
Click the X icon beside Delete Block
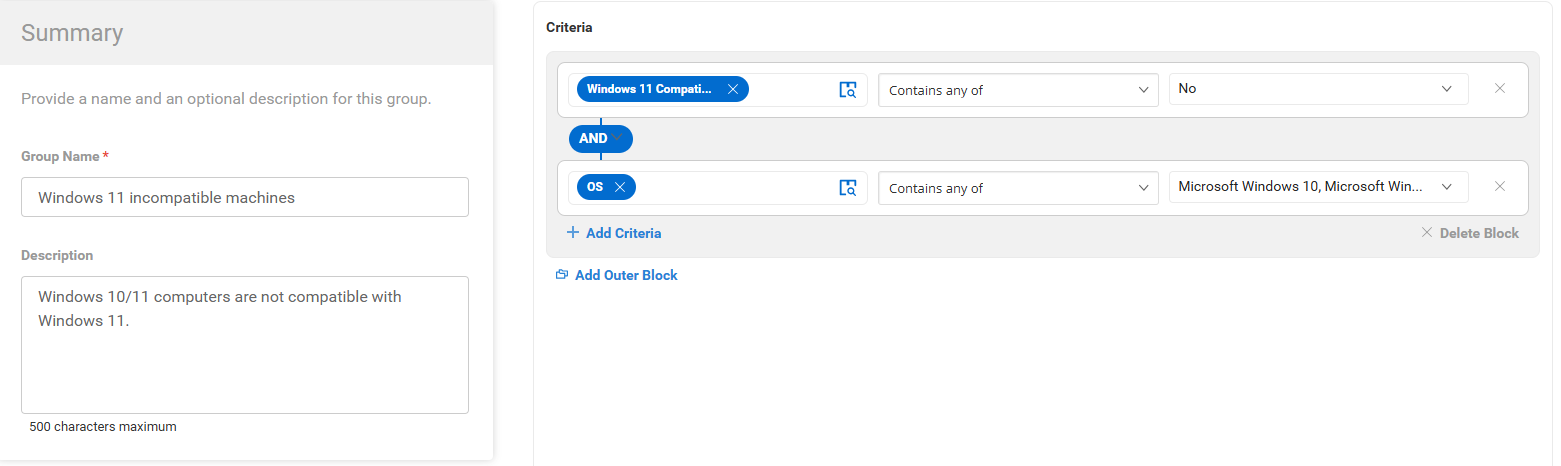coord(1427,233)
